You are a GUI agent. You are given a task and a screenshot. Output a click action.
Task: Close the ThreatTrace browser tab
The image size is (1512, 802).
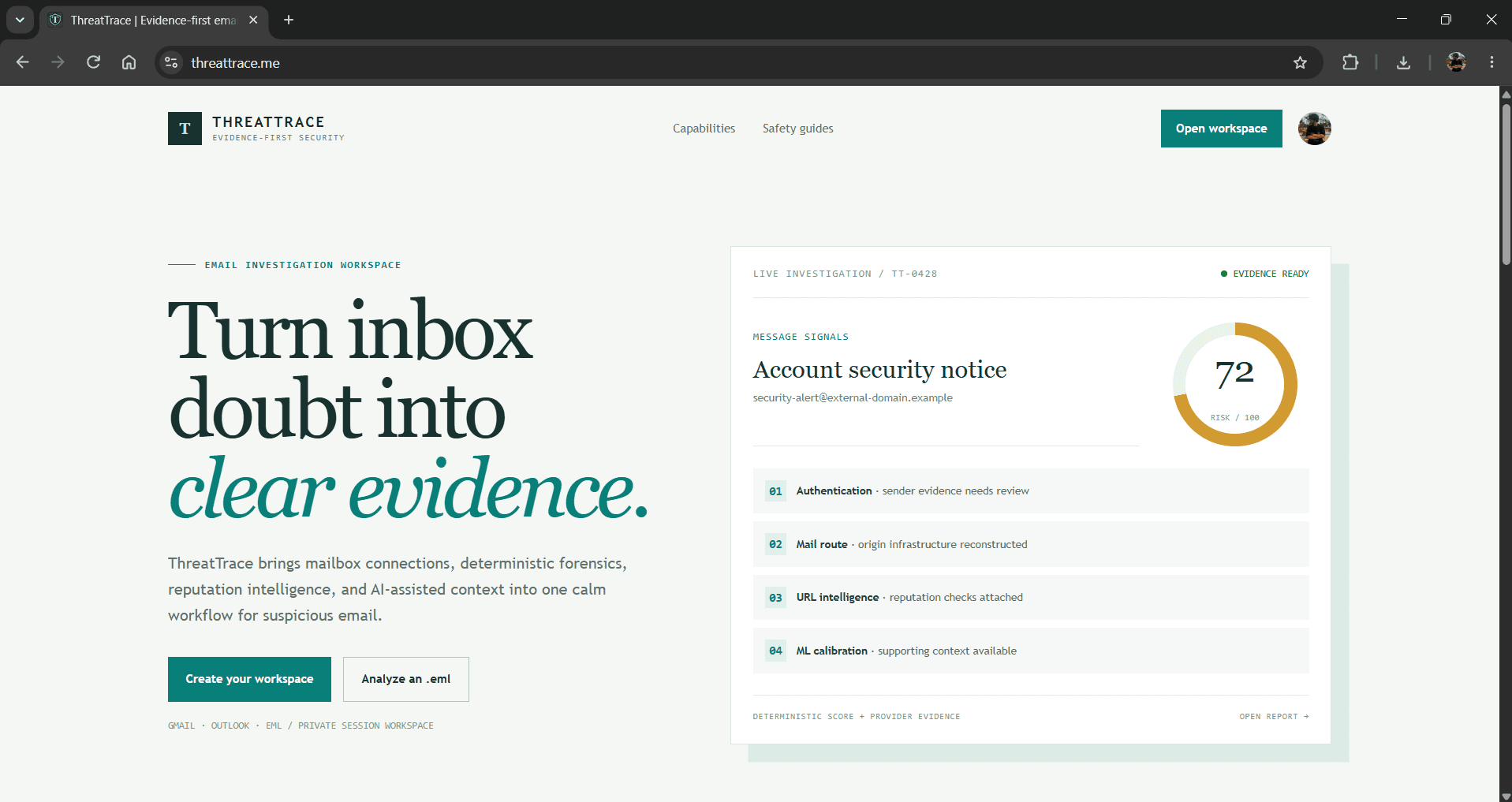[253, 20]
